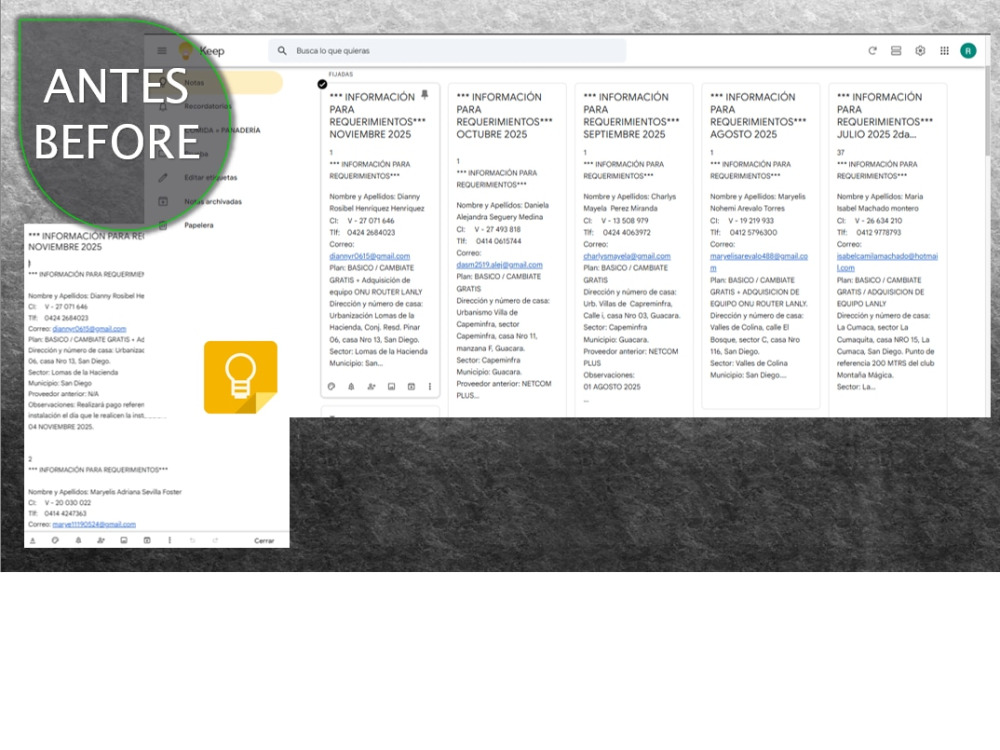Set a reminder on NOVIEMBRE card
1000x750 pixels.
click(x=351, y=386)
